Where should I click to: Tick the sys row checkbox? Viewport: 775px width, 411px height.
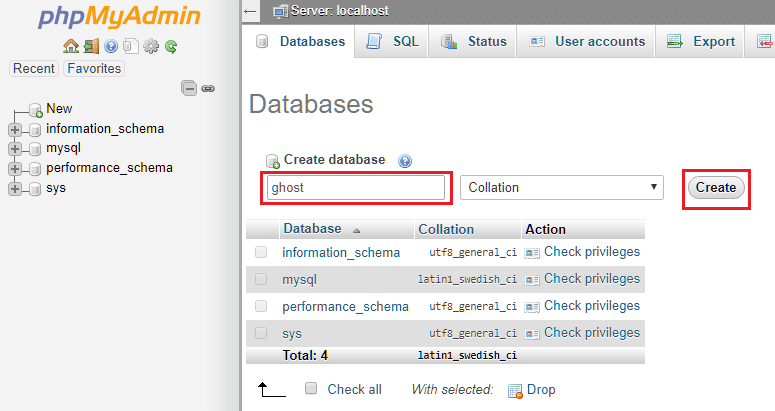pyautogui.click(x=261, y=333)
